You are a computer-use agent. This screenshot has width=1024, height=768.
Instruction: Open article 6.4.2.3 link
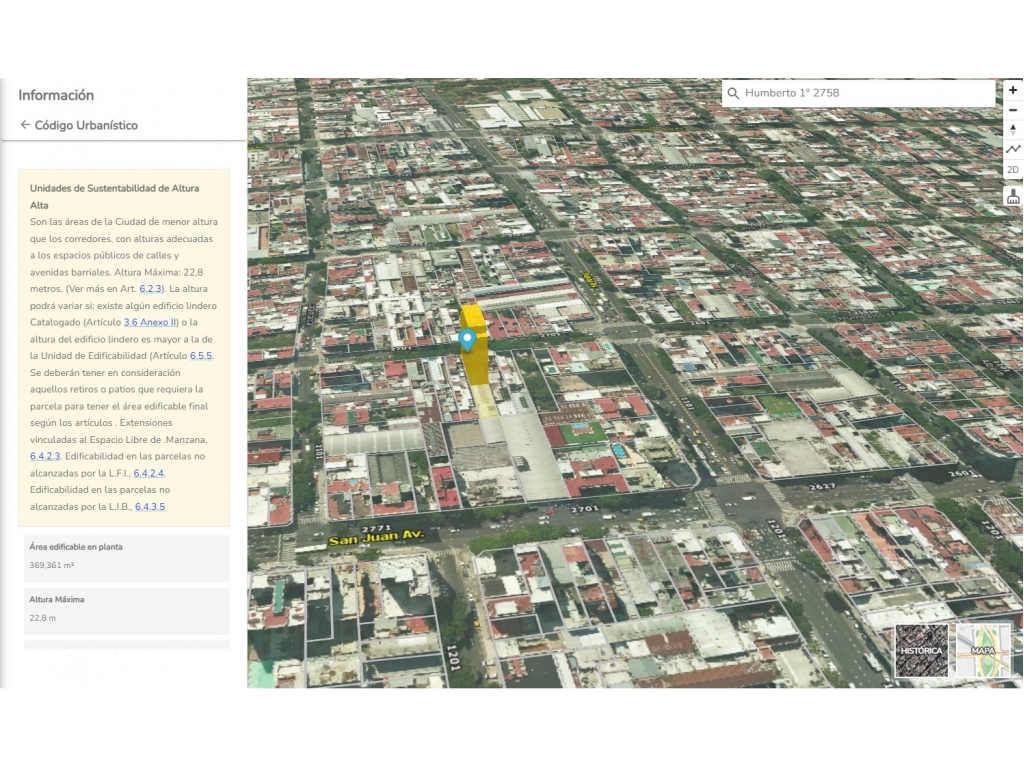point(45,456)
